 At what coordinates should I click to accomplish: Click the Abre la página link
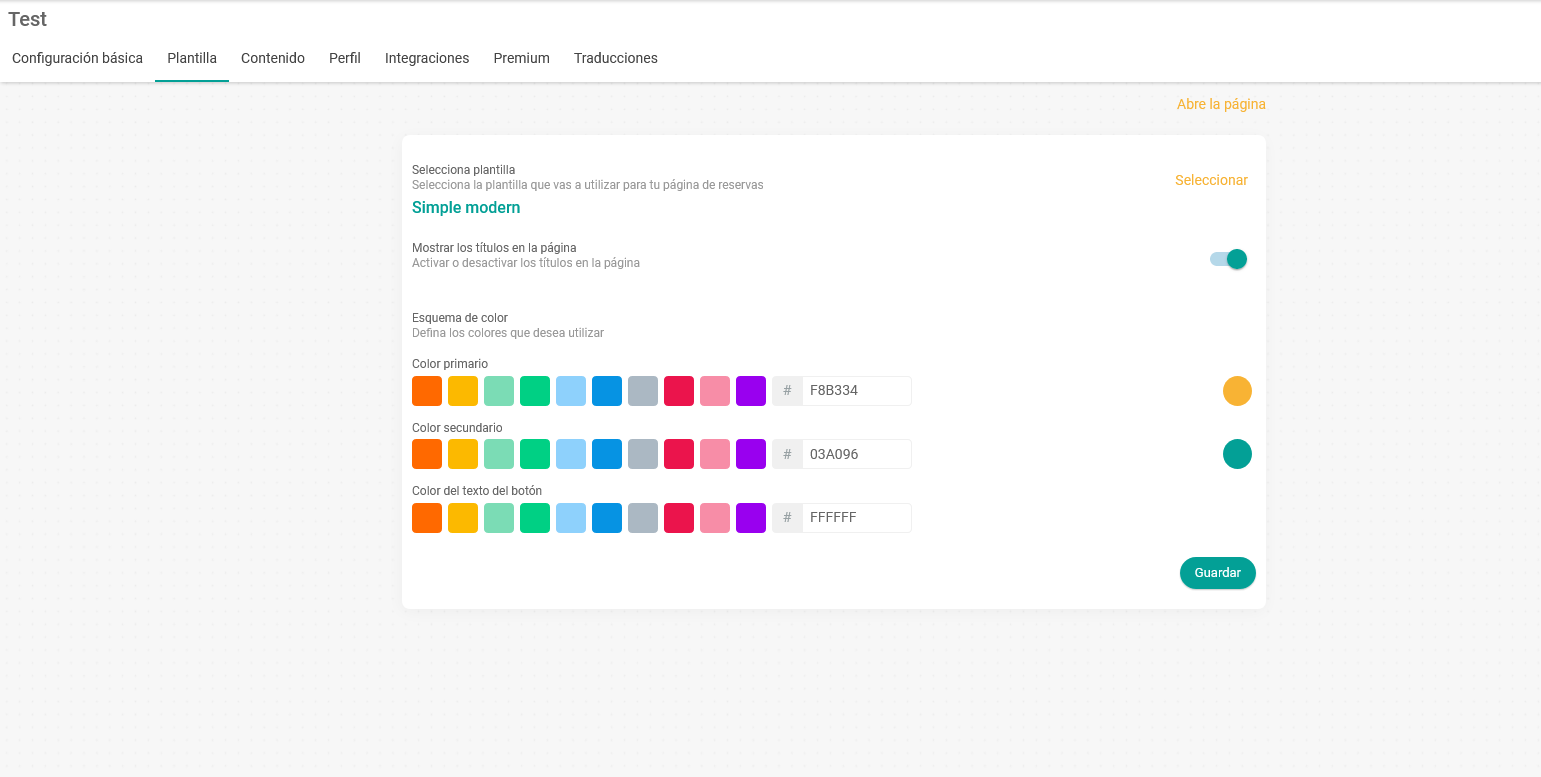click(x=1221, y=104)
